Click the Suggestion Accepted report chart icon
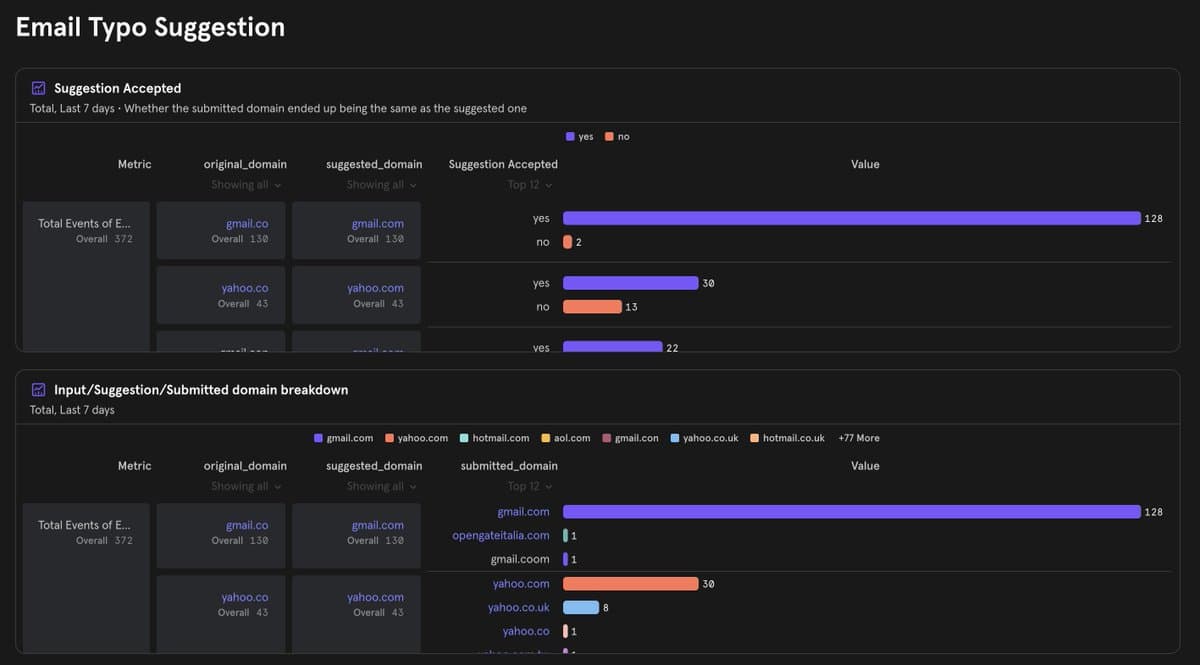 point(38,88)
